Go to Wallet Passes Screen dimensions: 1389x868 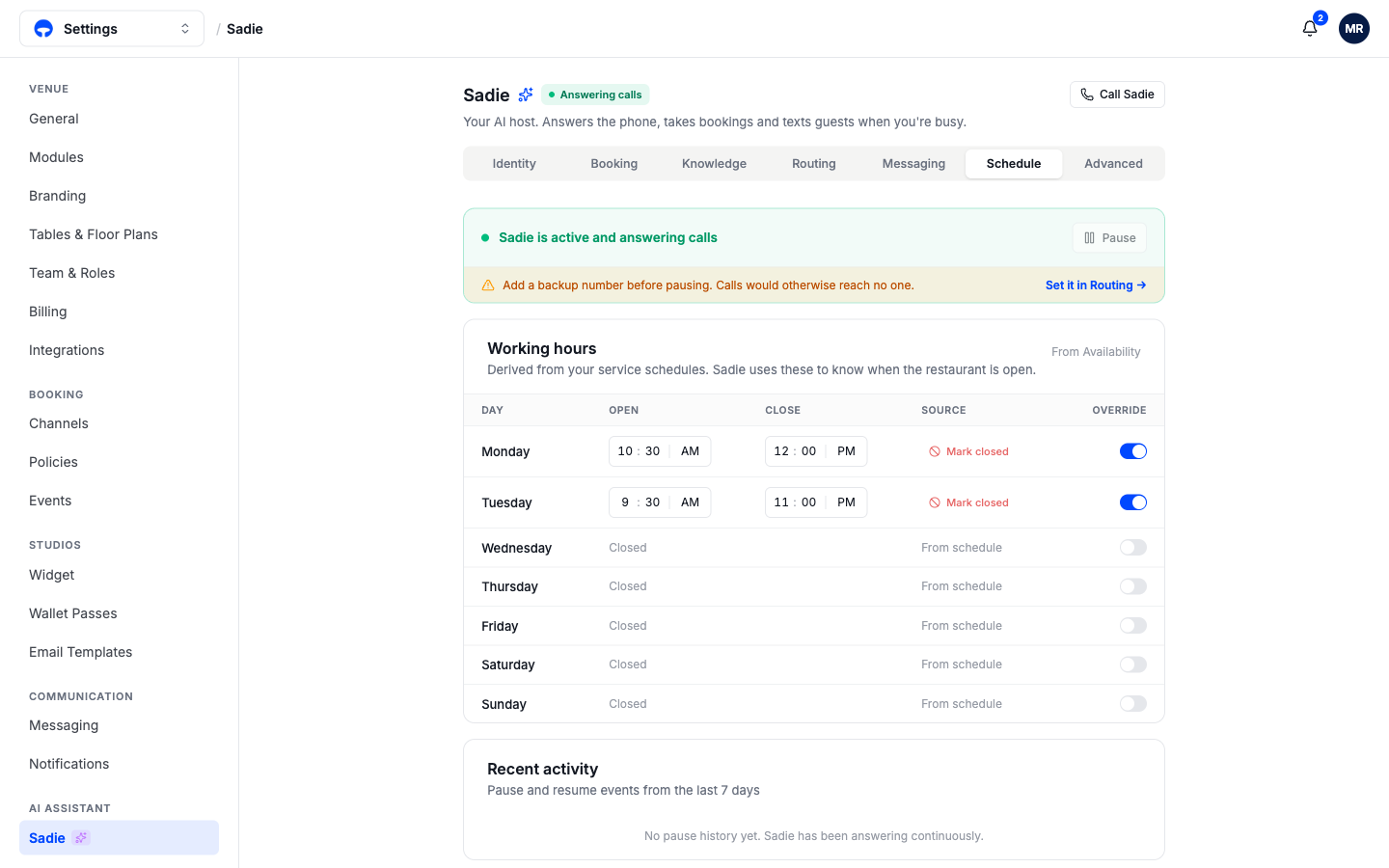(x=119, y=613)
